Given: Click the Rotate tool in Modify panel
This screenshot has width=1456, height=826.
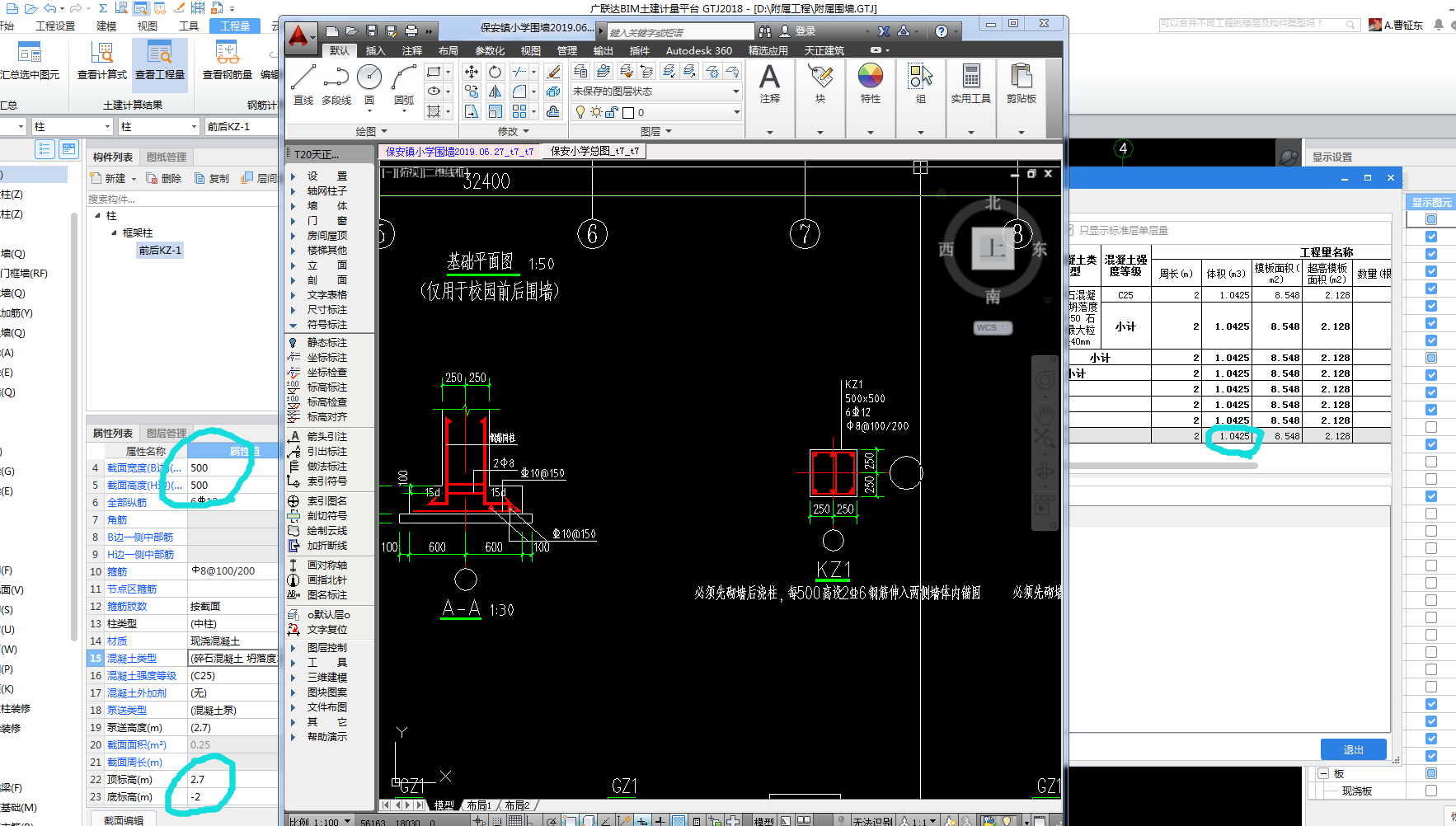Looking at the screenshot, I should pyautogui.click(x=495, y=72).
